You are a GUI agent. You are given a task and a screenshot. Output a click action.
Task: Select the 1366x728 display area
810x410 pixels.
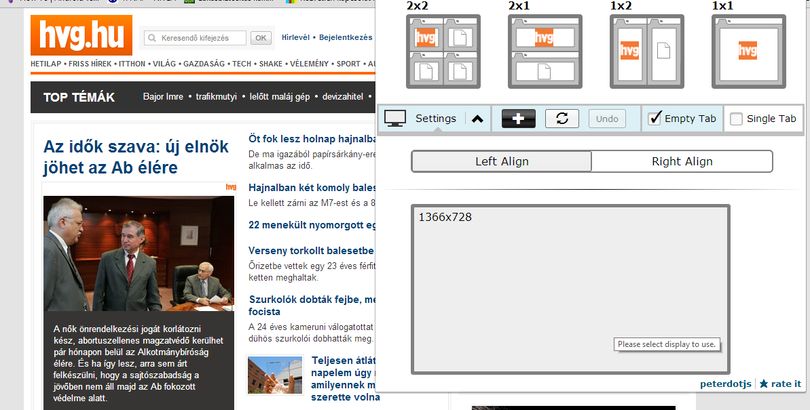(571, 289)
